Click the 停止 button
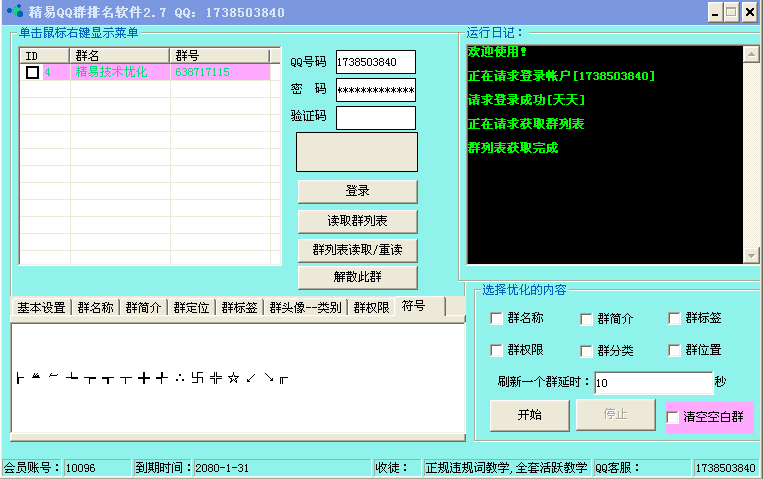This screenshot has height=479, width=763. click(x=616, y=415)
